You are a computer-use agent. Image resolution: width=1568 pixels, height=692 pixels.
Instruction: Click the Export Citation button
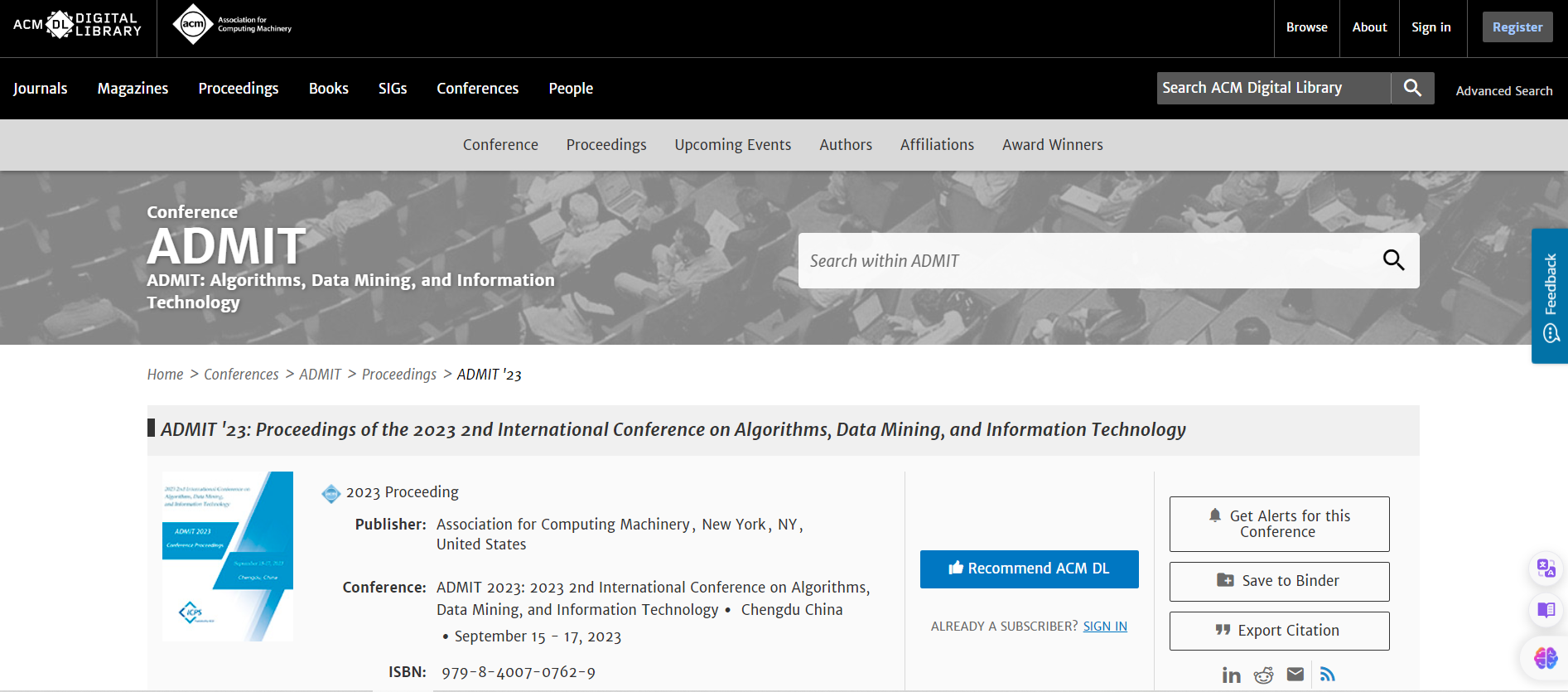click(1279, 631)
